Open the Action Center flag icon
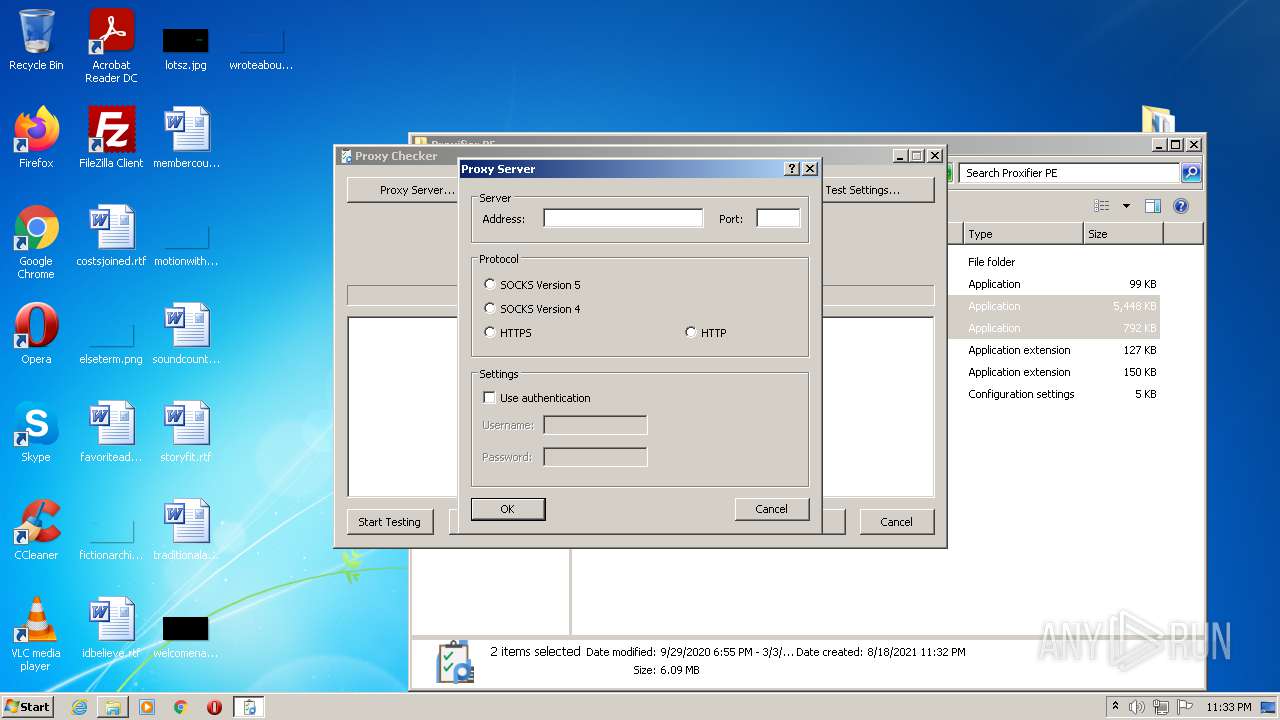Viewport: 1280px width, 720px height. point(1184,707)
